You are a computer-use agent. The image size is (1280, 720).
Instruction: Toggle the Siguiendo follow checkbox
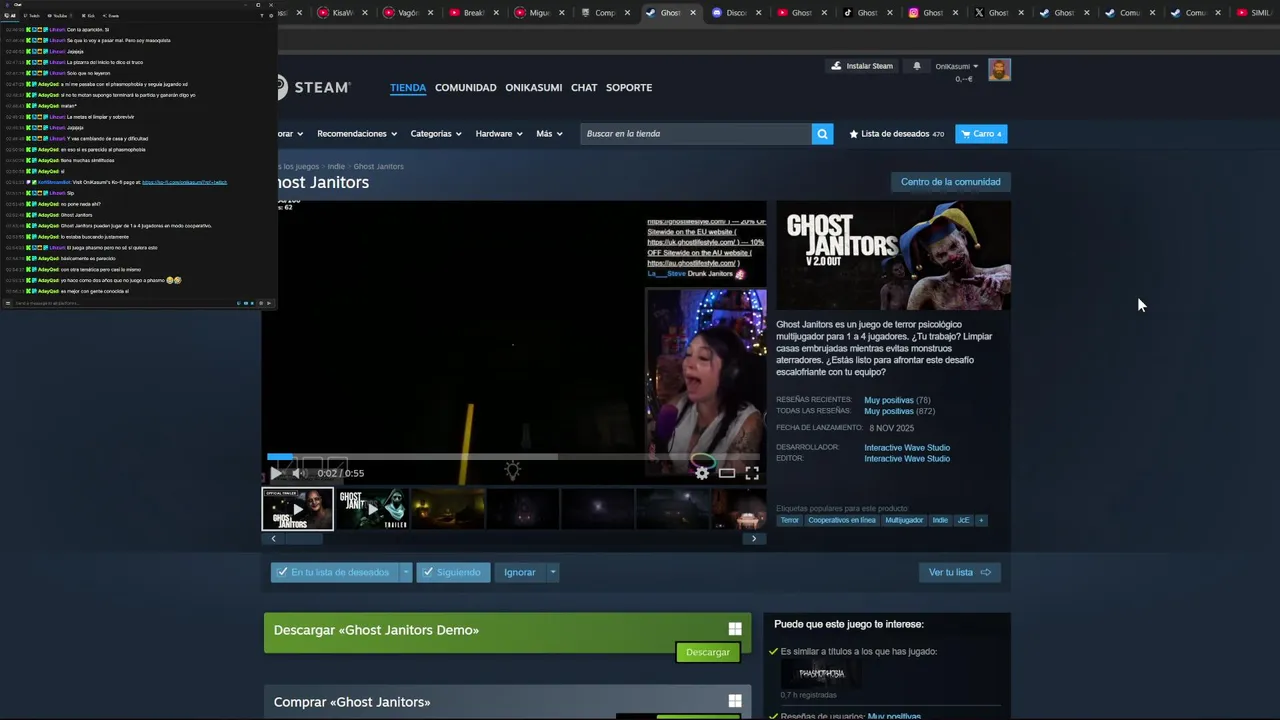tap(428, 572)
